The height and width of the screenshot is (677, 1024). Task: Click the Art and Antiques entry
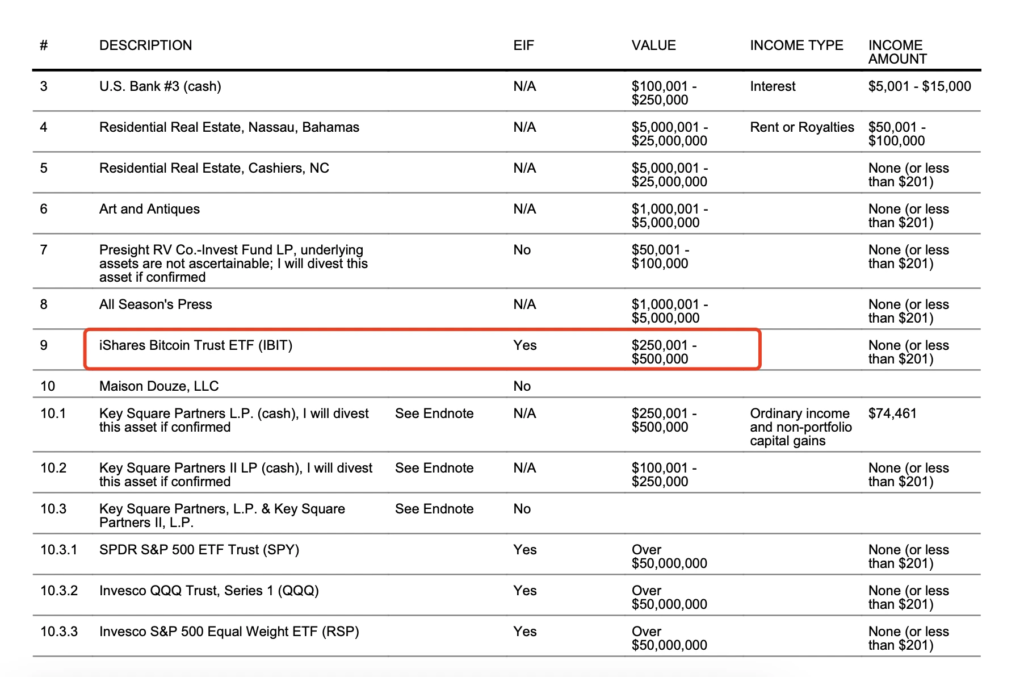(x=149, y=210)
